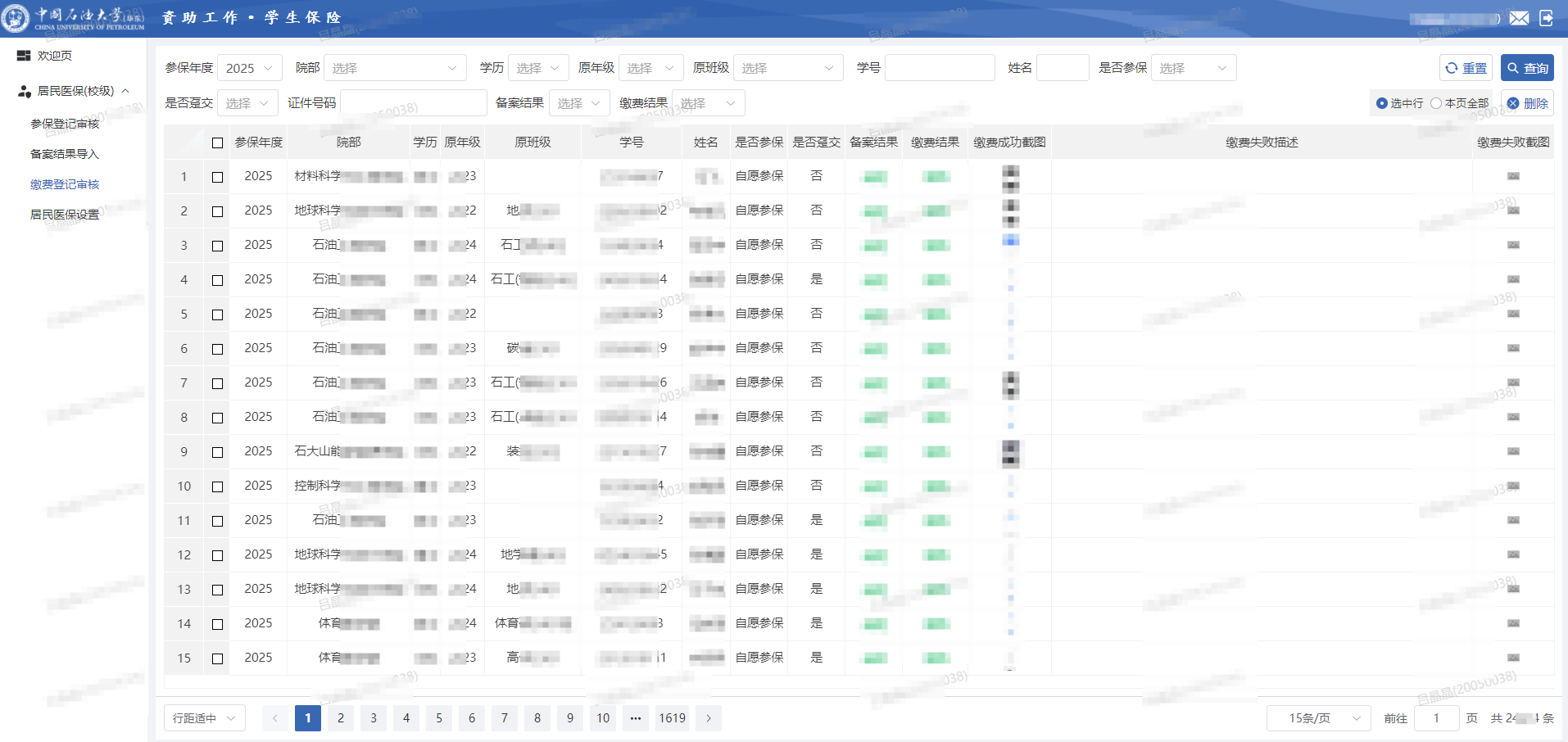Click the logout icon in top-right corner
This screenshot has height=742, width=1568.
pos(1546,18)
